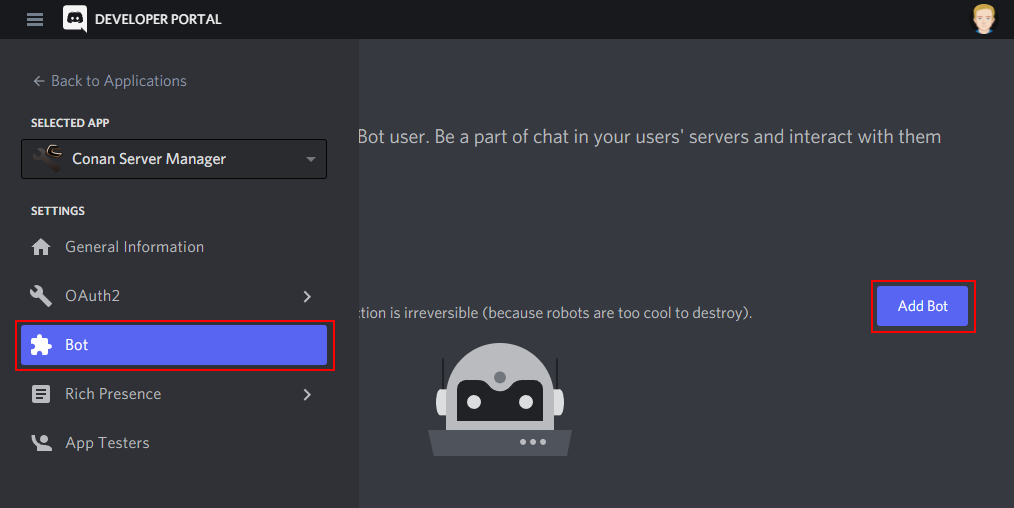The image size is (1014, 508).
Task: Open the hamburger menu icon
Action: pyautogui.click(x=35, y=19)
